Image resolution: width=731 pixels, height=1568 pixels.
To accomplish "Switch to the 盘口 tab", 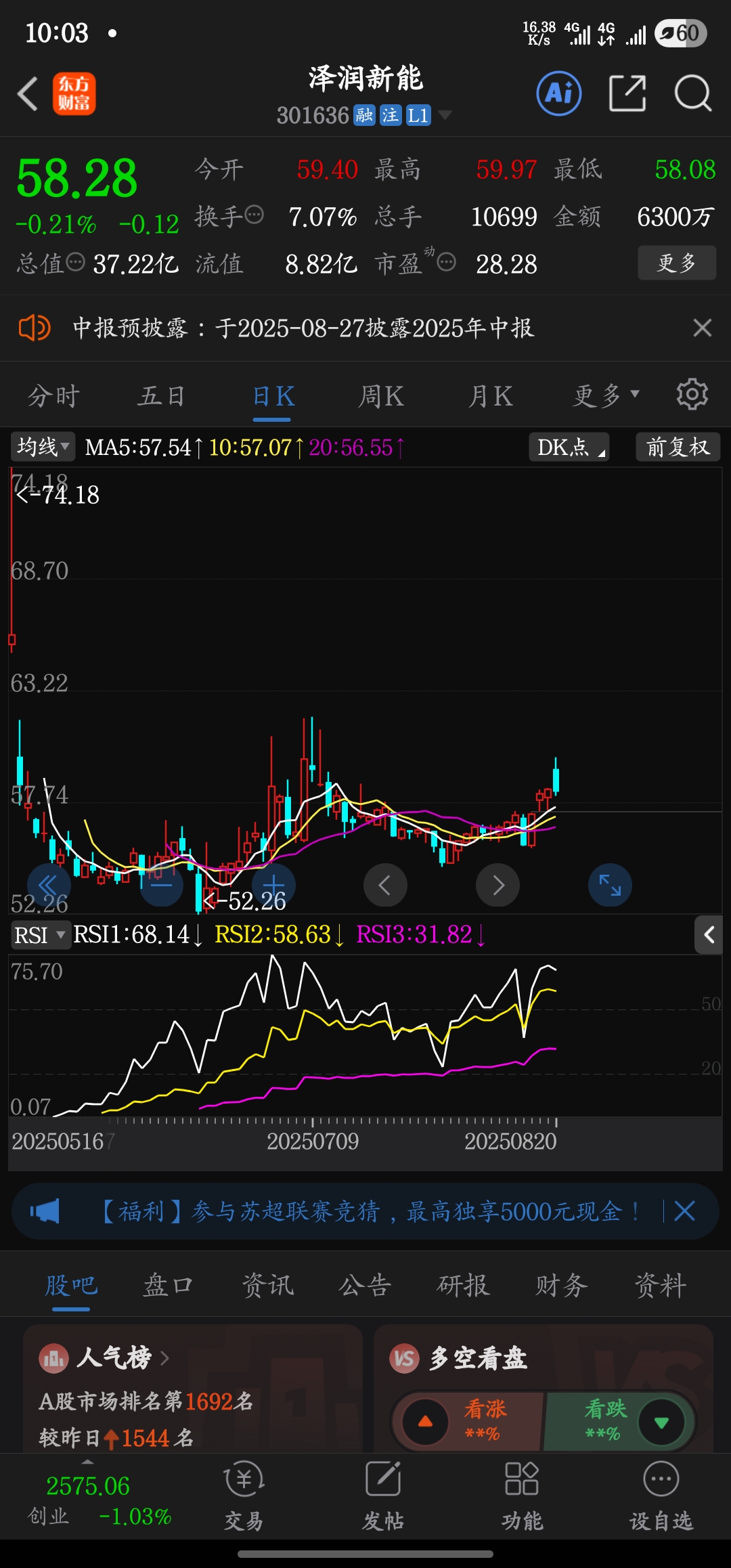I will tap(169, 1284).
